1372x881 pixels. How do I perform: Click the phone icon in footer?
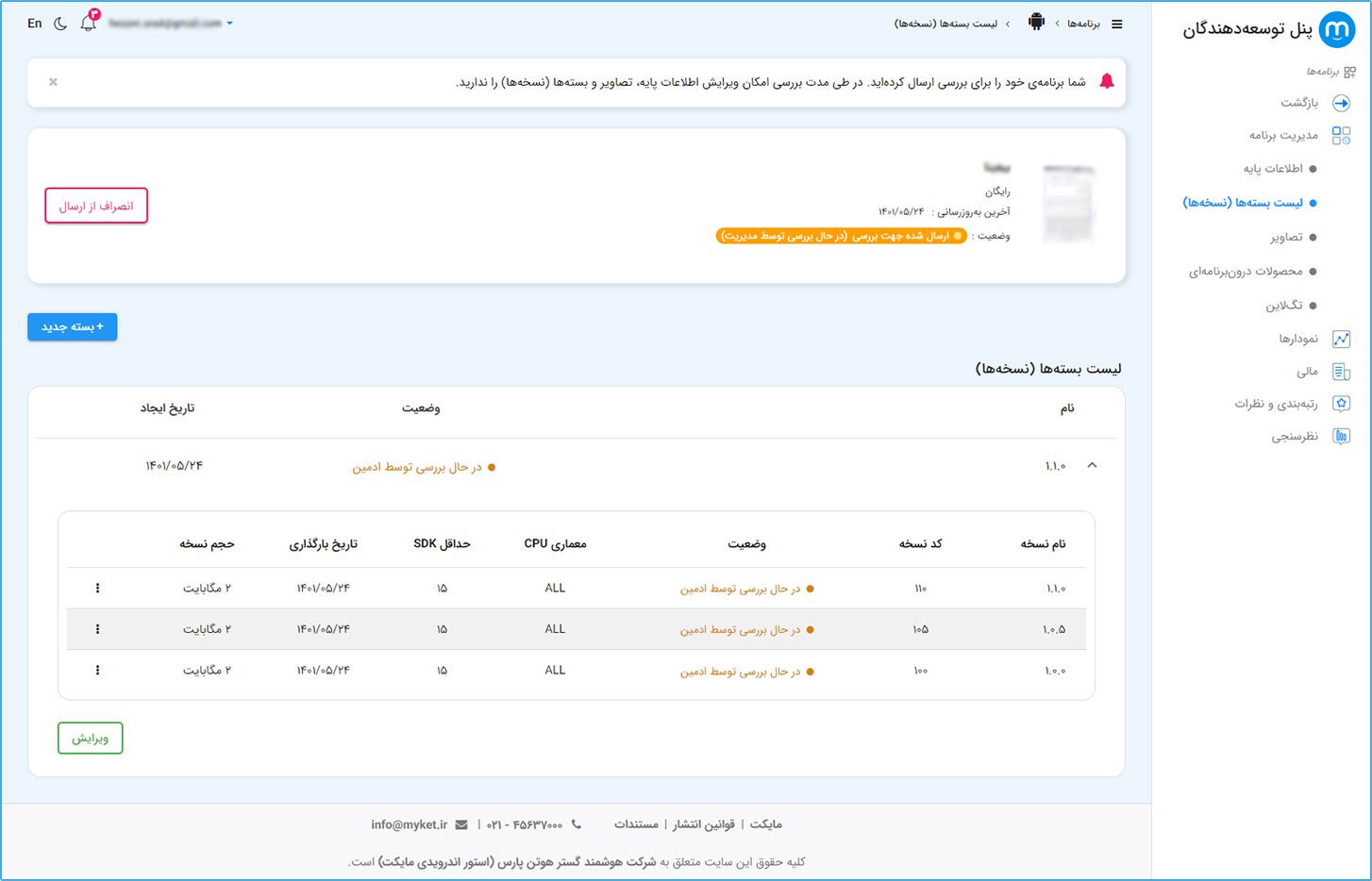coord(577,824)
